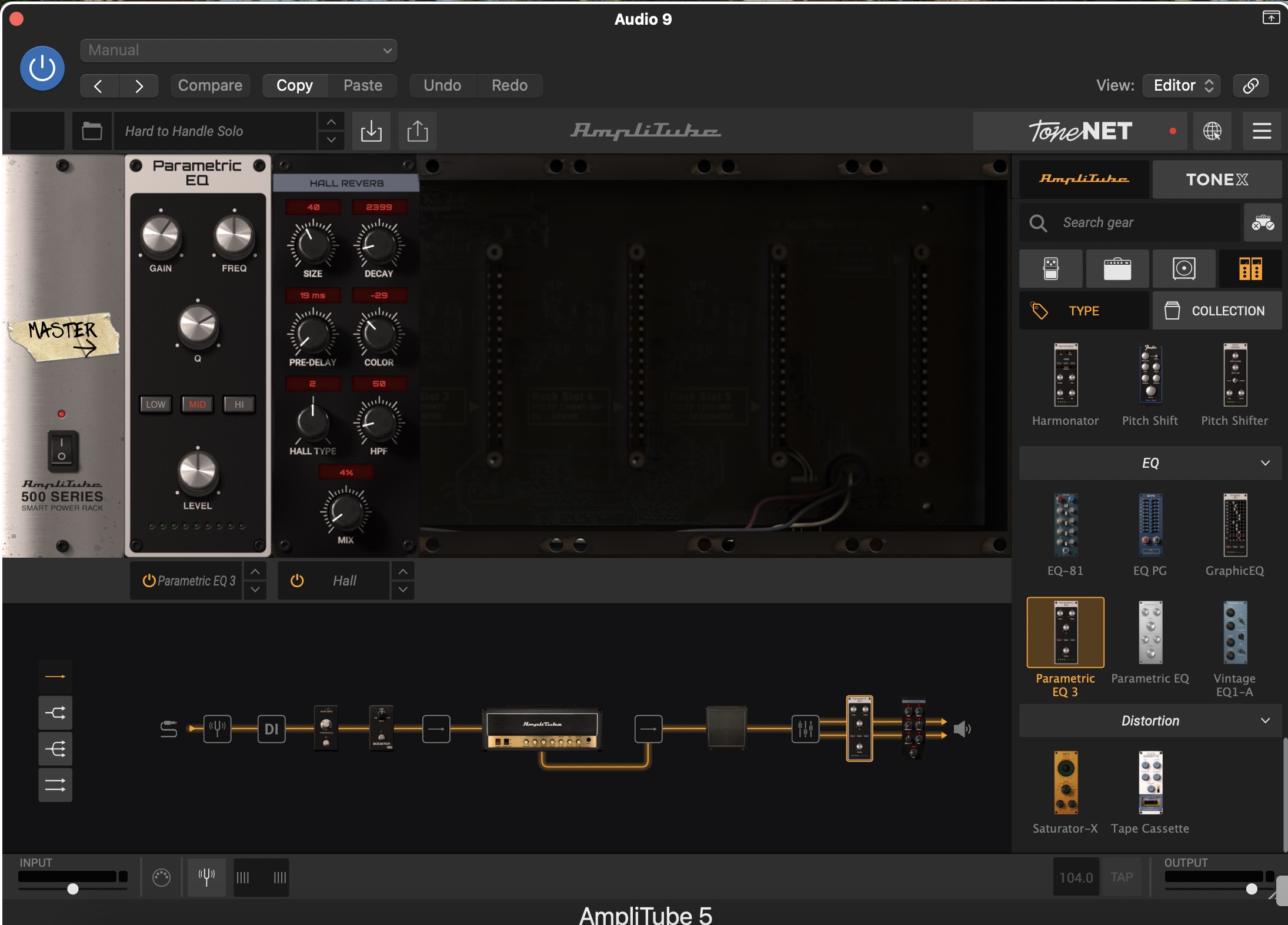The height and width of the screenshot is (925, 1288).
Task: Flip the 500 Series rack power switch
Action: pyautogui.click(x=62, y=451)
